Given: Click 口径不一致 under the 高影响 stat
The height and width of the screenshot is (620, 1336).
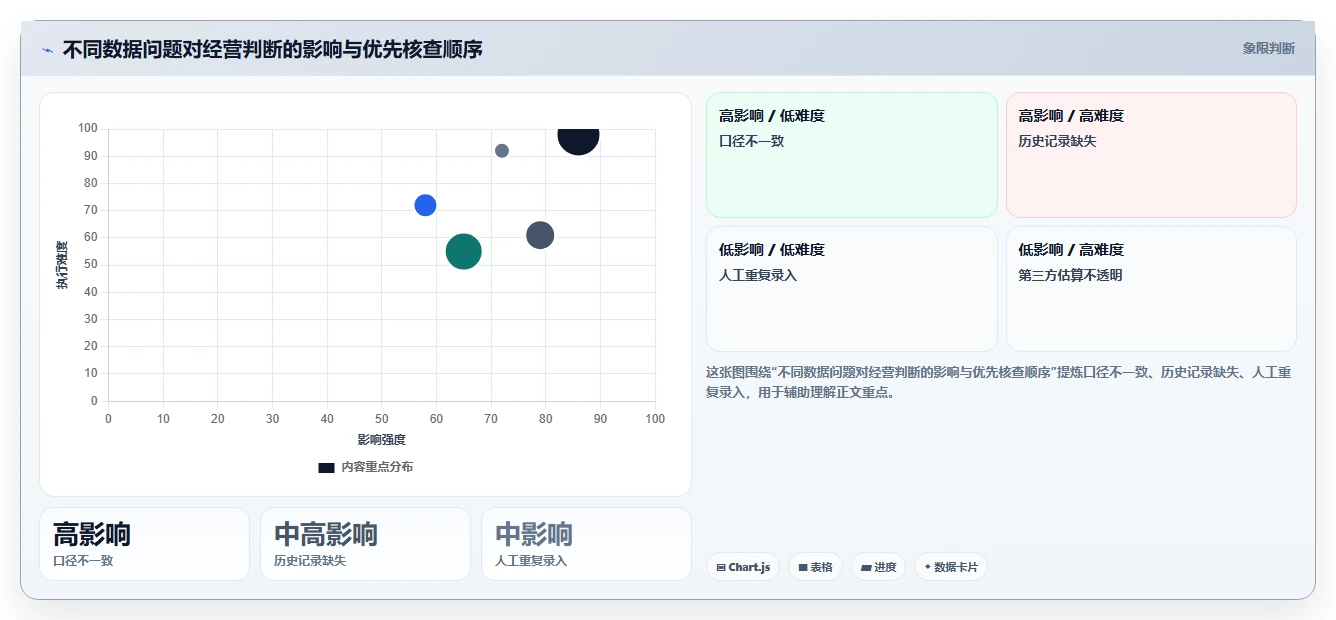Looking at the screenshot, I should (x=83, y=561).
